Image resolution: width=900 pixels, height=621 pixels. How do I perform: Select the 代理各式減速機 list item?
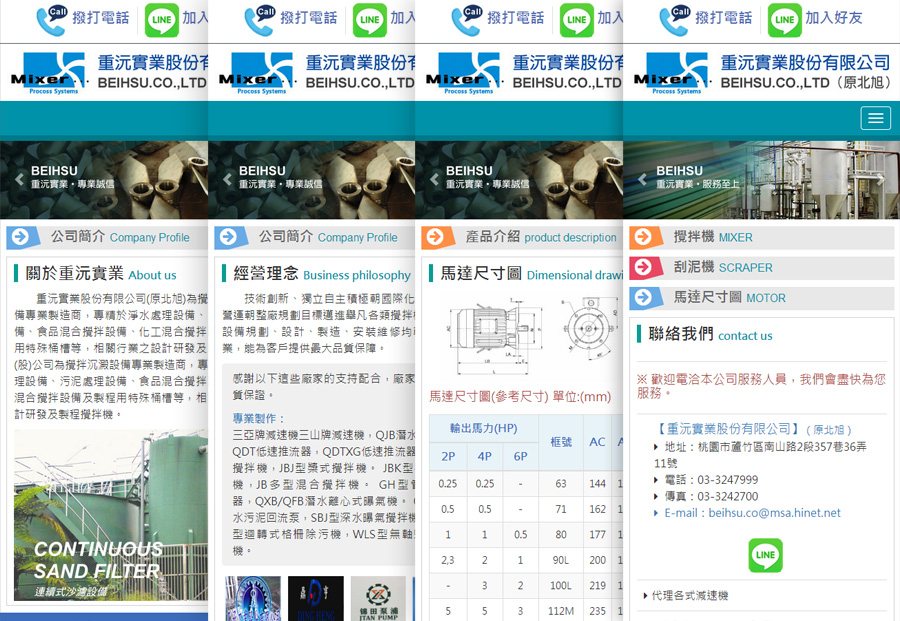click(689, 596)
